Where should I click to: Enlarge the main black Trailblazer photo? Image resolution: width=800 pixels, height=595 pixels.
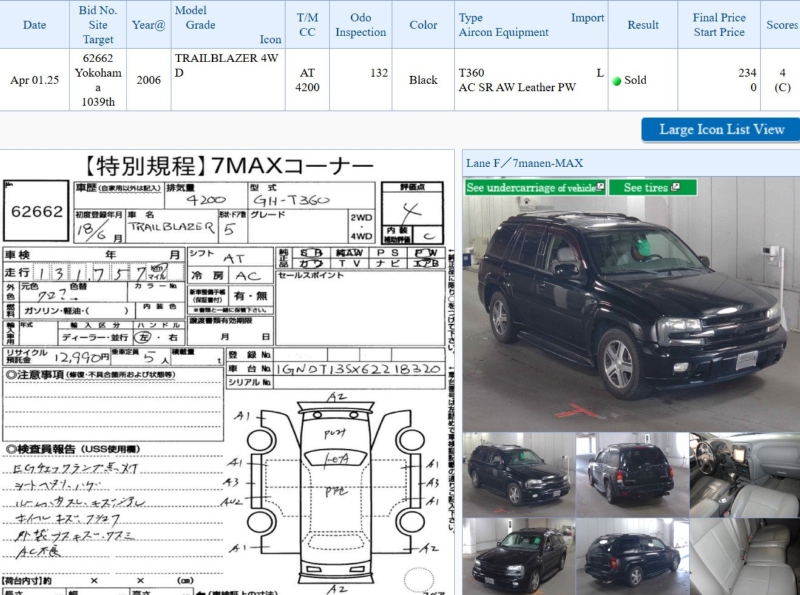coord(630,312)
